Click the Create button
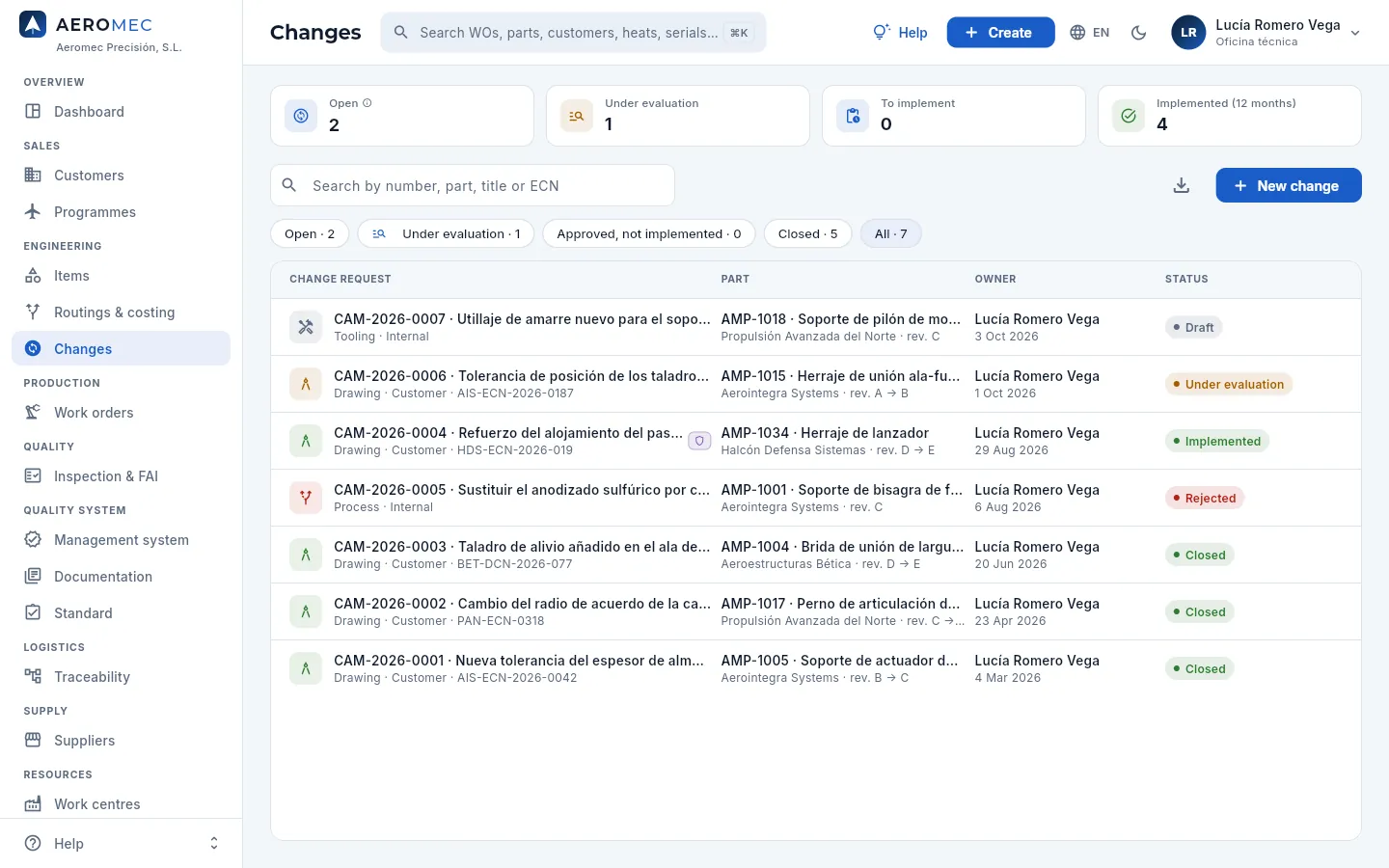 coord(1000,33)
